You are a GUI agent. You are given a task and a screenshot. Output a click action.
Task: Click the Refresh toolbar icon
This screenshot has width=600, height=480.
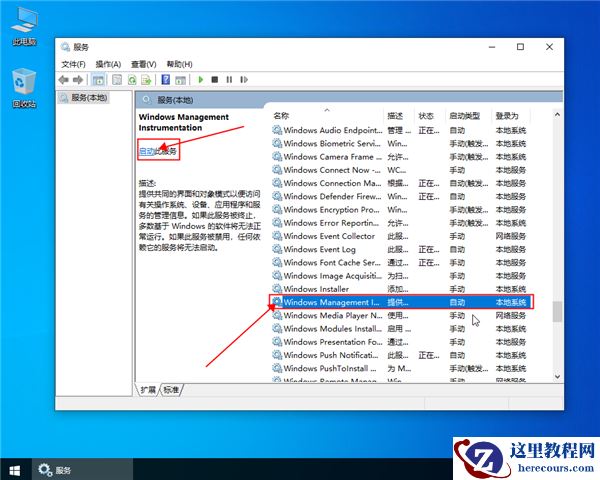(132, 80)
